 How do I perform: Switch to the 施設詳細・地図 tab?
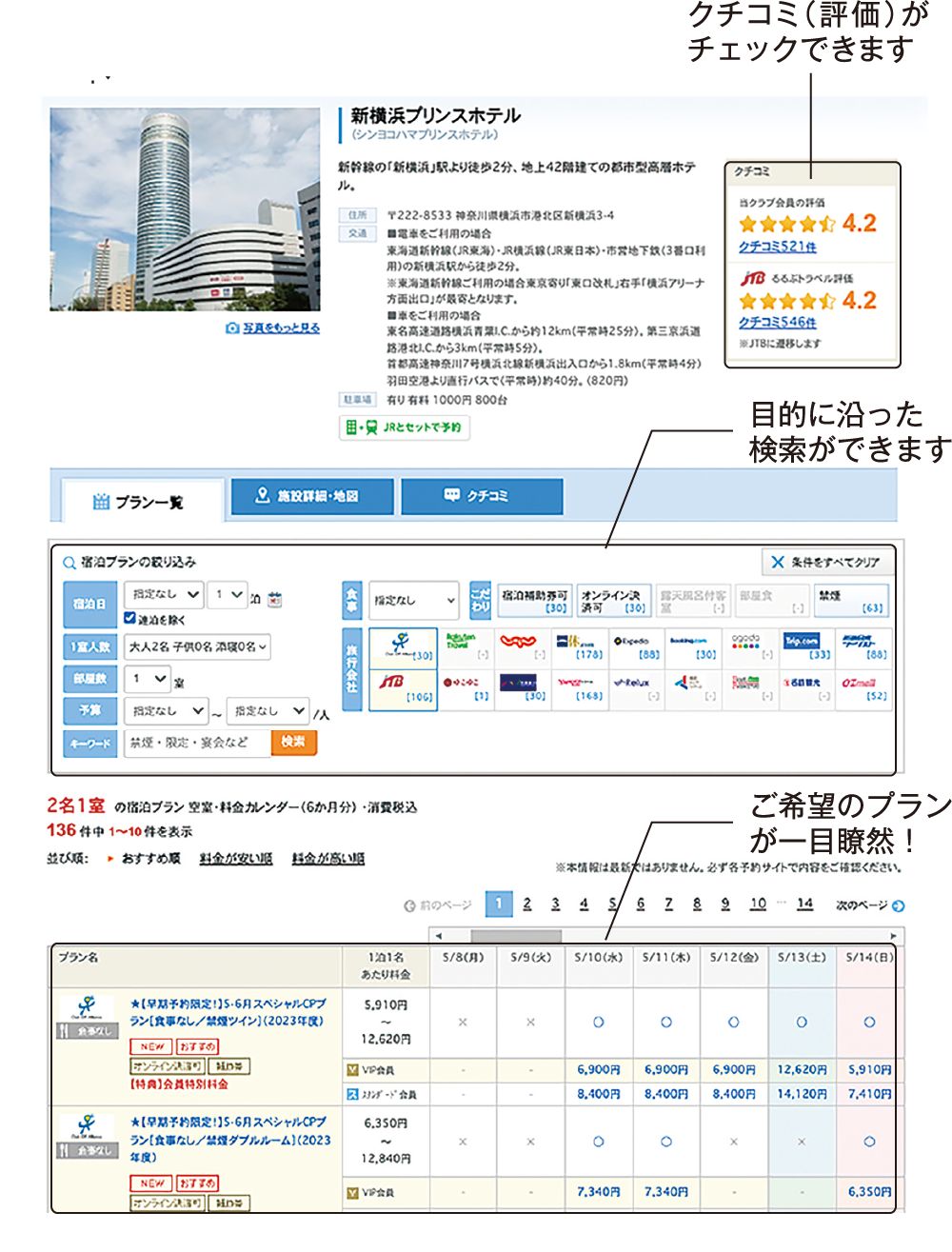coord(311,496)
